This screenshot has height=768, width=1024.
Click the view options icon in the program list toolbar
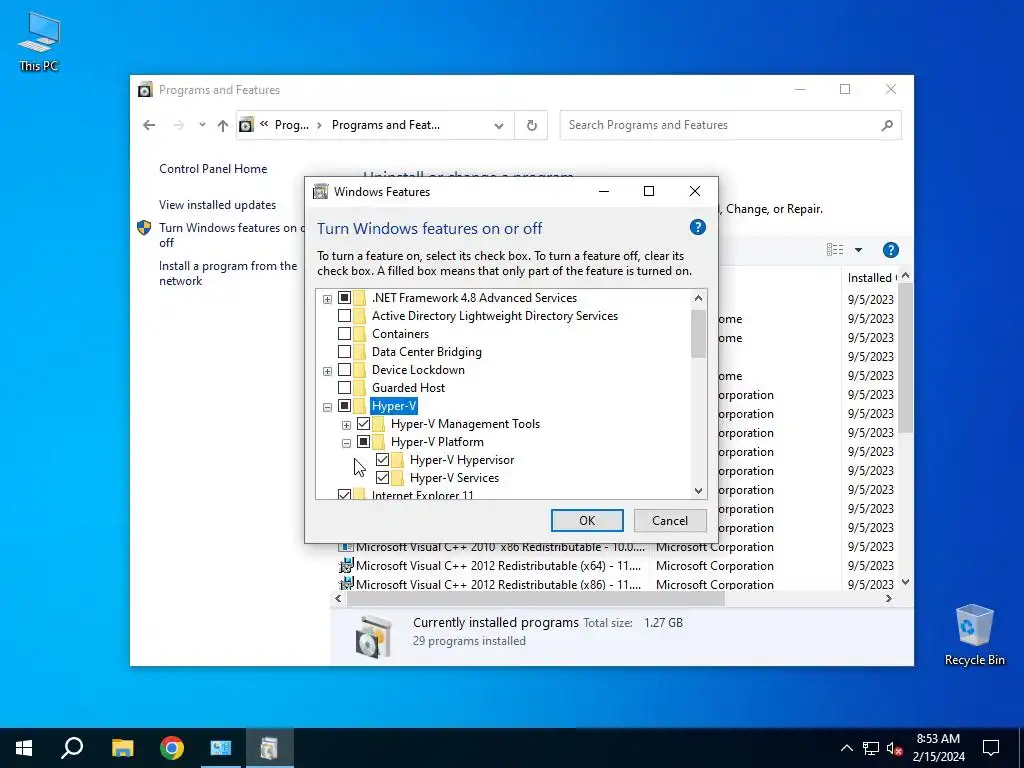pyautogui.click(x=835, y=249)
